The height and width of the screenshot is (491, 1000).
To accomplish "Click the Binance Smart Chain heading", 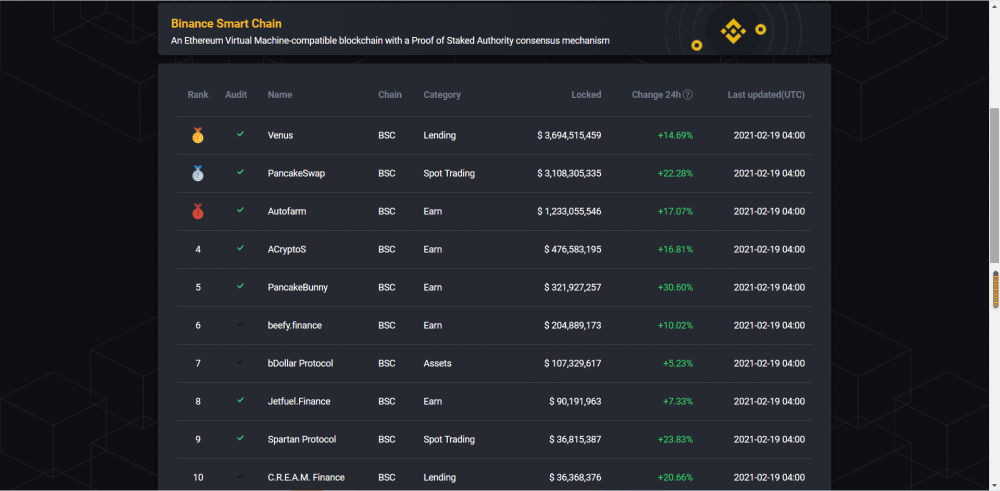I will tap(226, 24).
